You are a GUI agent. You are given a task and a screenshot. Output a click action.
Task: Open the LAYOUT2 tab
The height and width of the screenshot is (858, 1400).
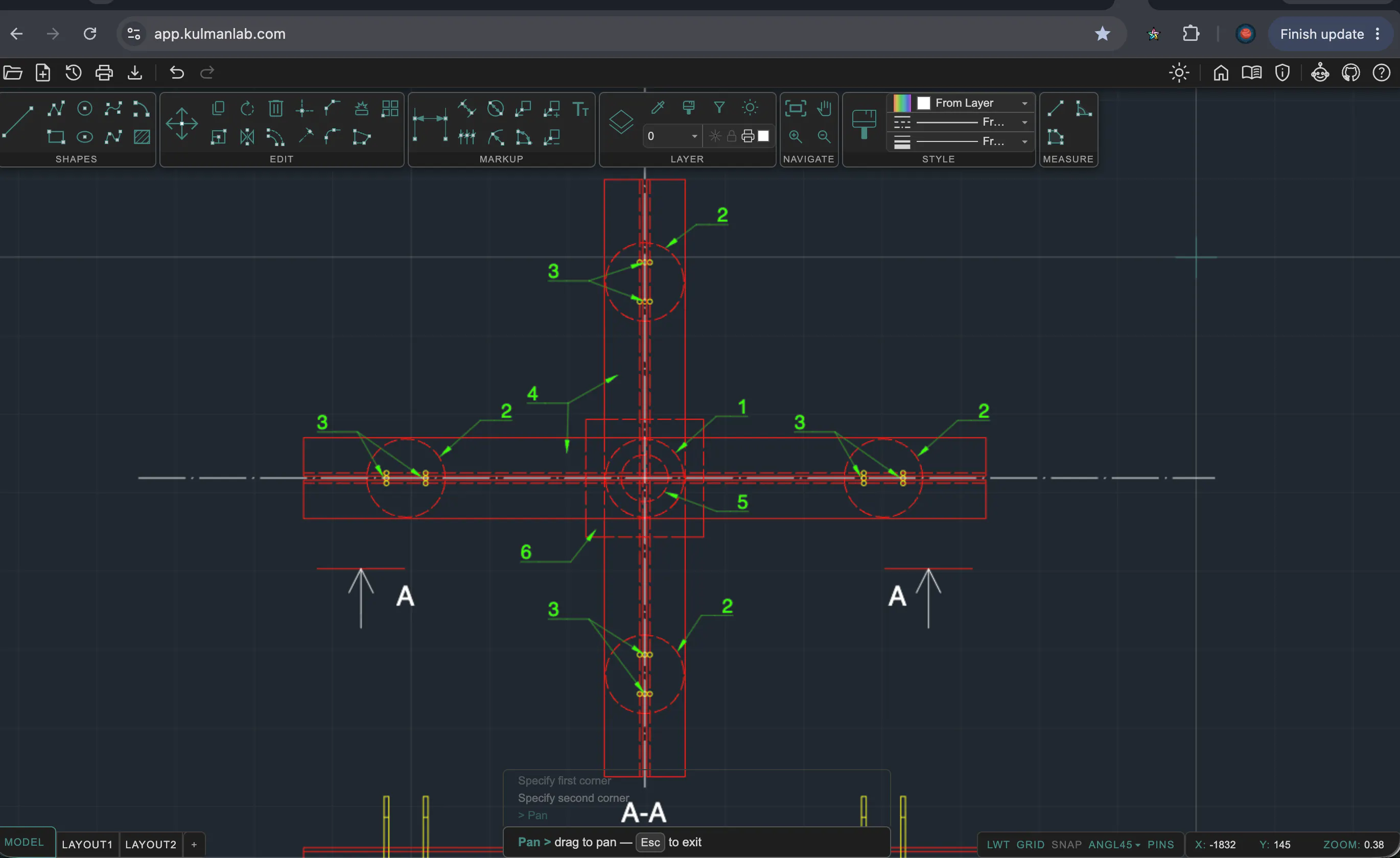tap(151, 844)
